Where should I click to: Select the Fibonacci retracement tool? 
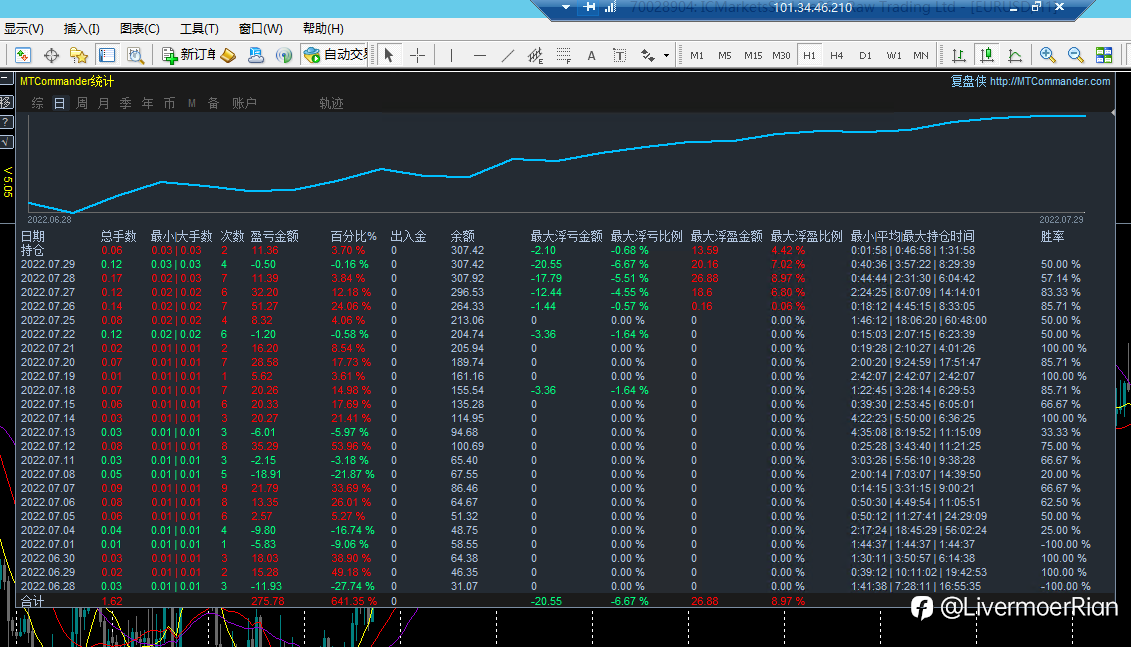pyautogui.click(x=564, y=56)
